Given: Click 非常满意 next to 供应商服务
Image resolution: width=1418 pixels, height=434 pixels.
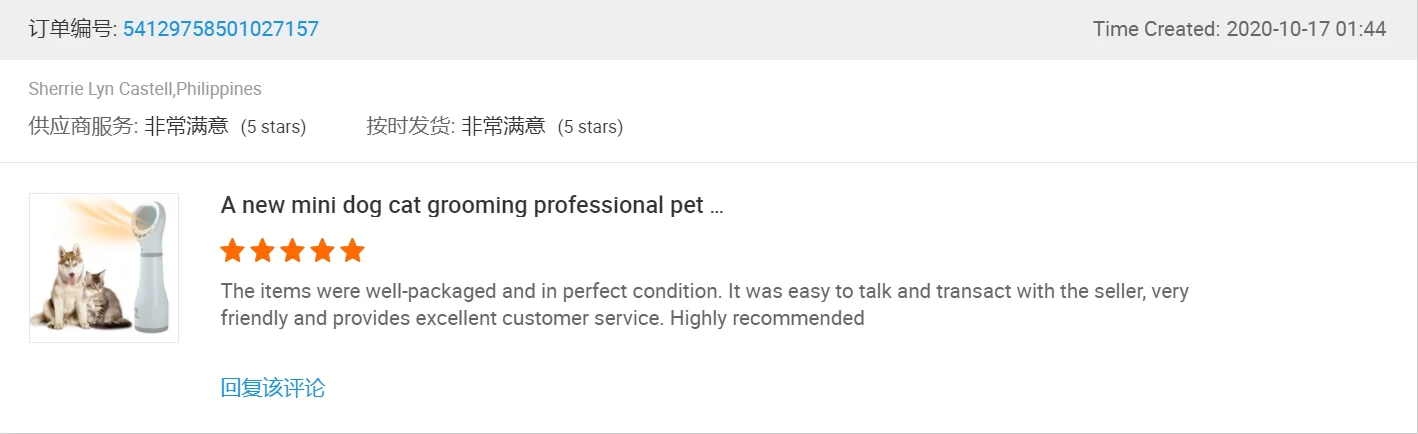Looking at the screenshot, I should pyautogui.click(x=186, y=127).
